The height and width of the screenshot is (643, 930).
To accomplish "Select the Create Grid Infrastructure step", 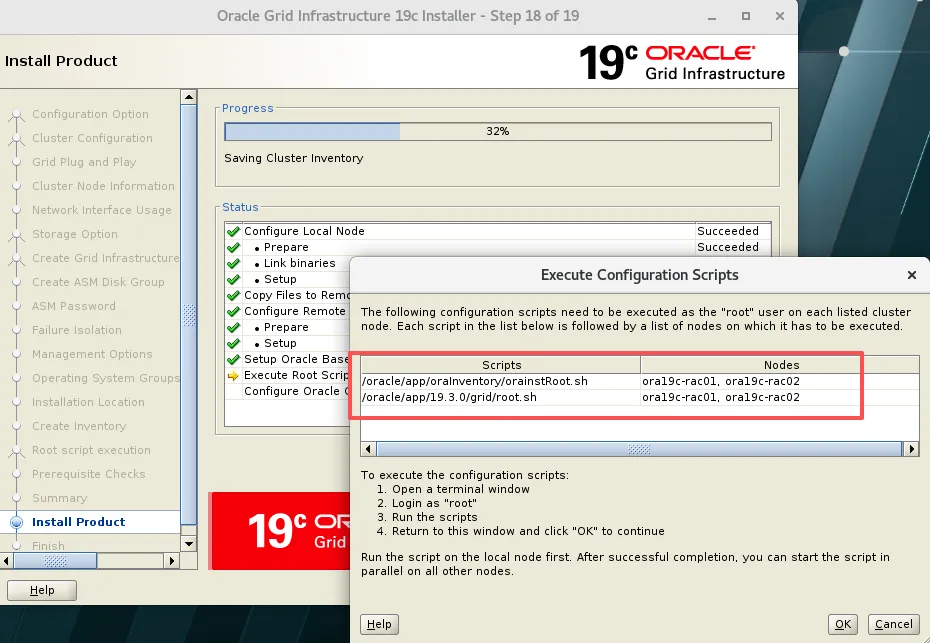I will tap(106, 258).
